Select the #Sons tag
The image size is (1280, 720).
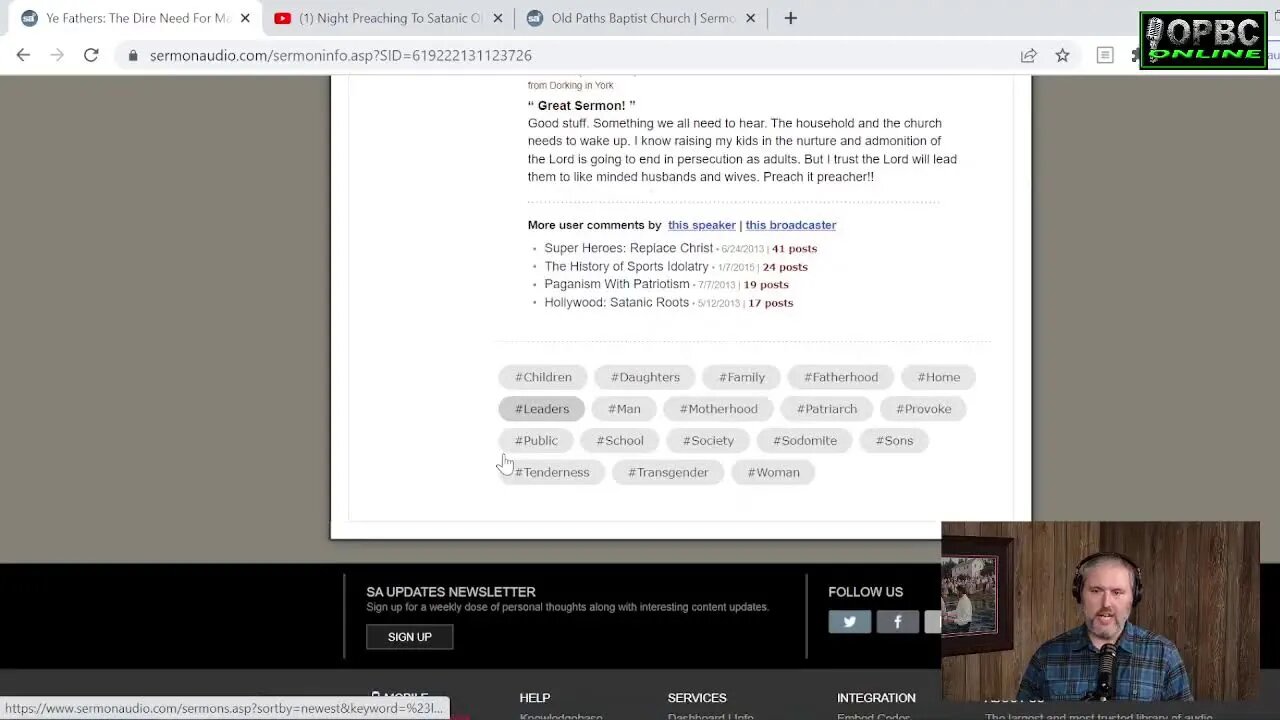click(894, 440)
